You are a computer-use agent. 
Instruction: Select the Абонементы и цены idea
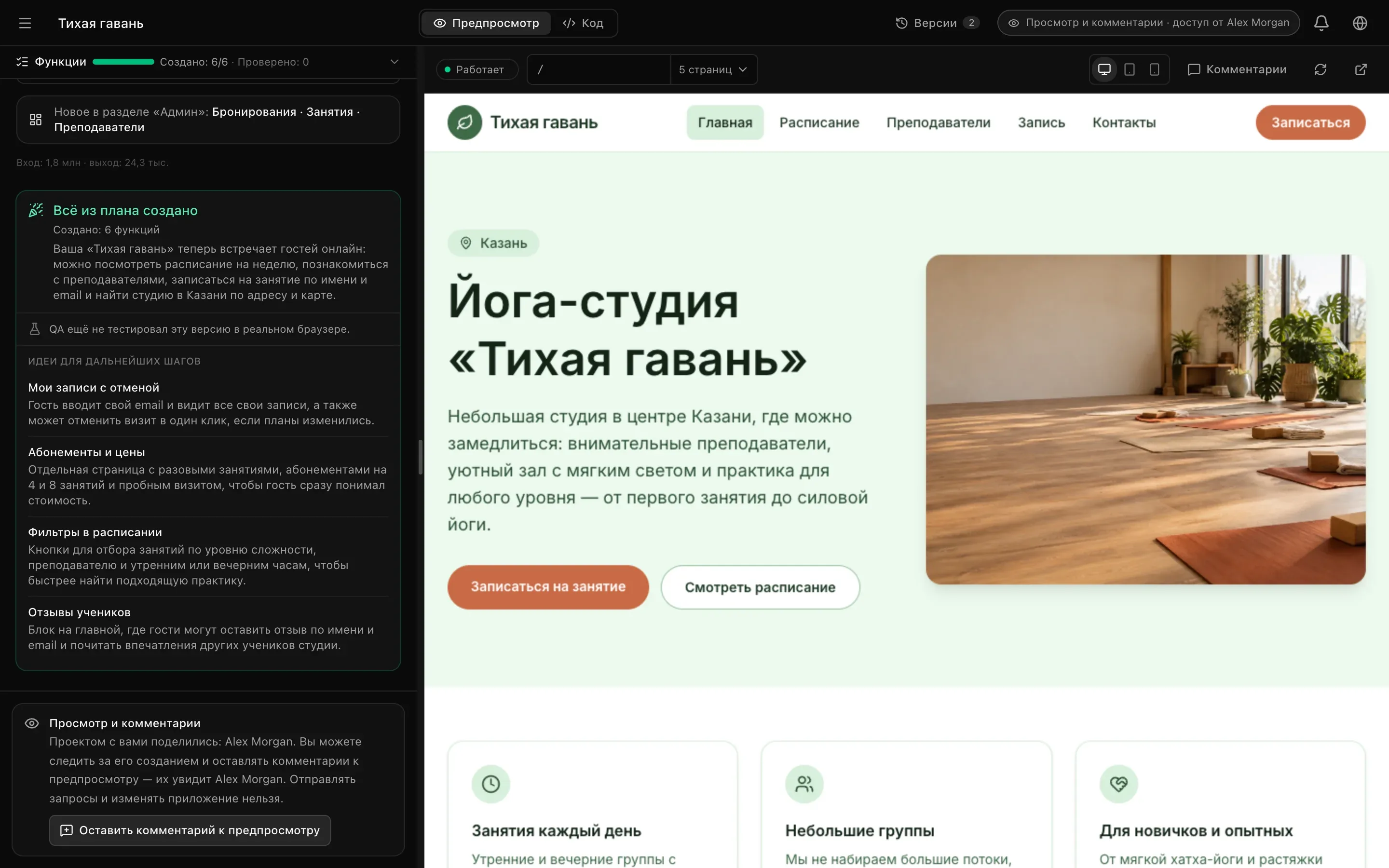coord(208,476)
